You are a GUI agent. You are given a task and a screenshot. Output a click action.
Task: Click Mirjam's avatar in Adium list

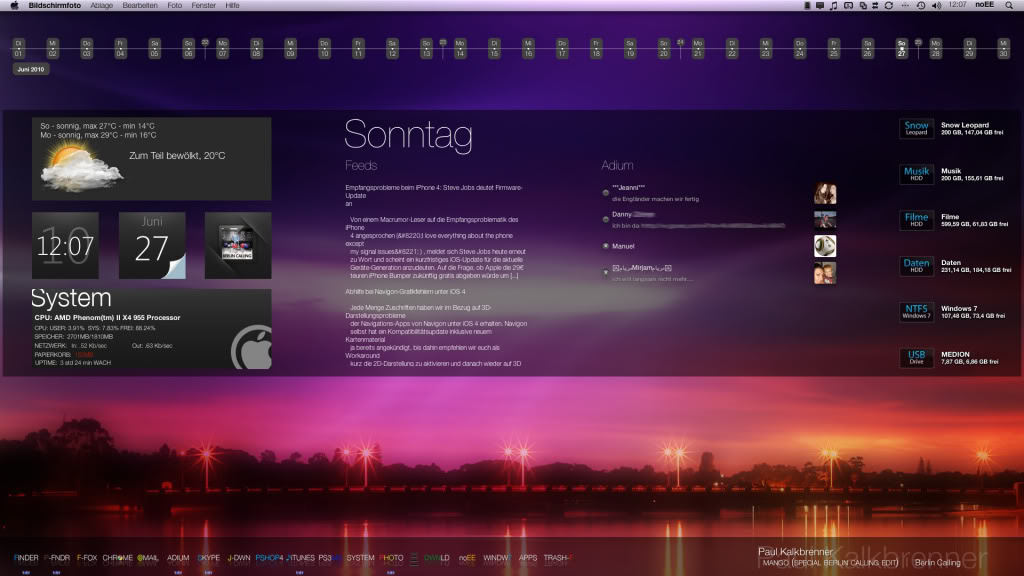pyautogui.click(x=825, y=273)
